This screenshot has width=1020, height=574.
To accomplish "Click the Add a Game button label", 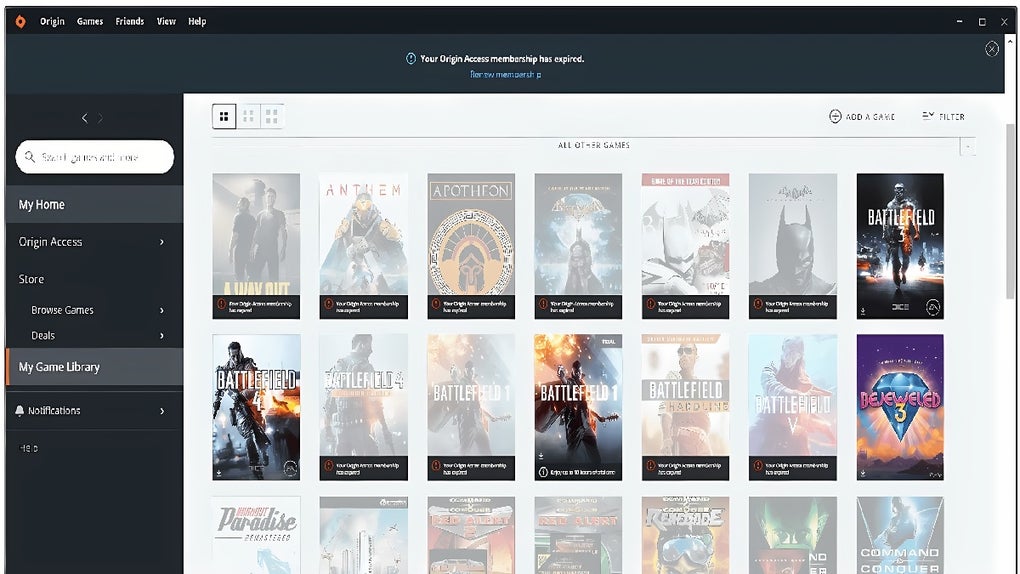I will pyautogui.click(x=870, y=117).
